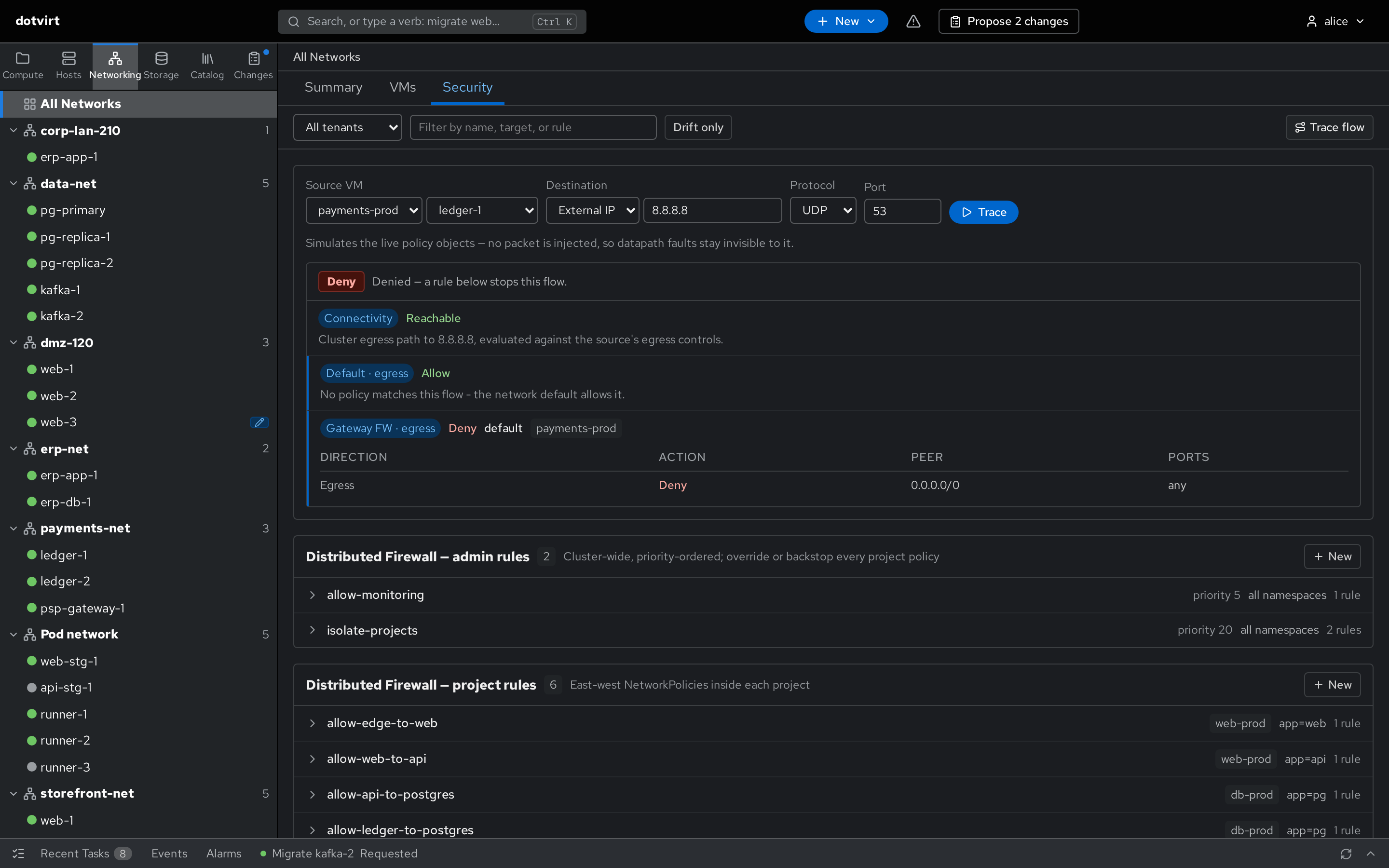
Task: Open the ledger-1 source VM dropdown
Action: 481,210
